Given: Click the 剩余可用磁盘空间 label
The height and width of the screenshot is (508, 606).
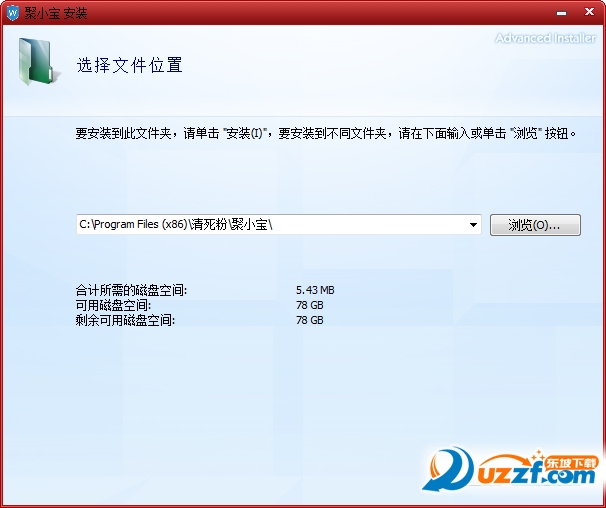Looking at the screenshot, I should pyautogui.click(x=125, y=320).
